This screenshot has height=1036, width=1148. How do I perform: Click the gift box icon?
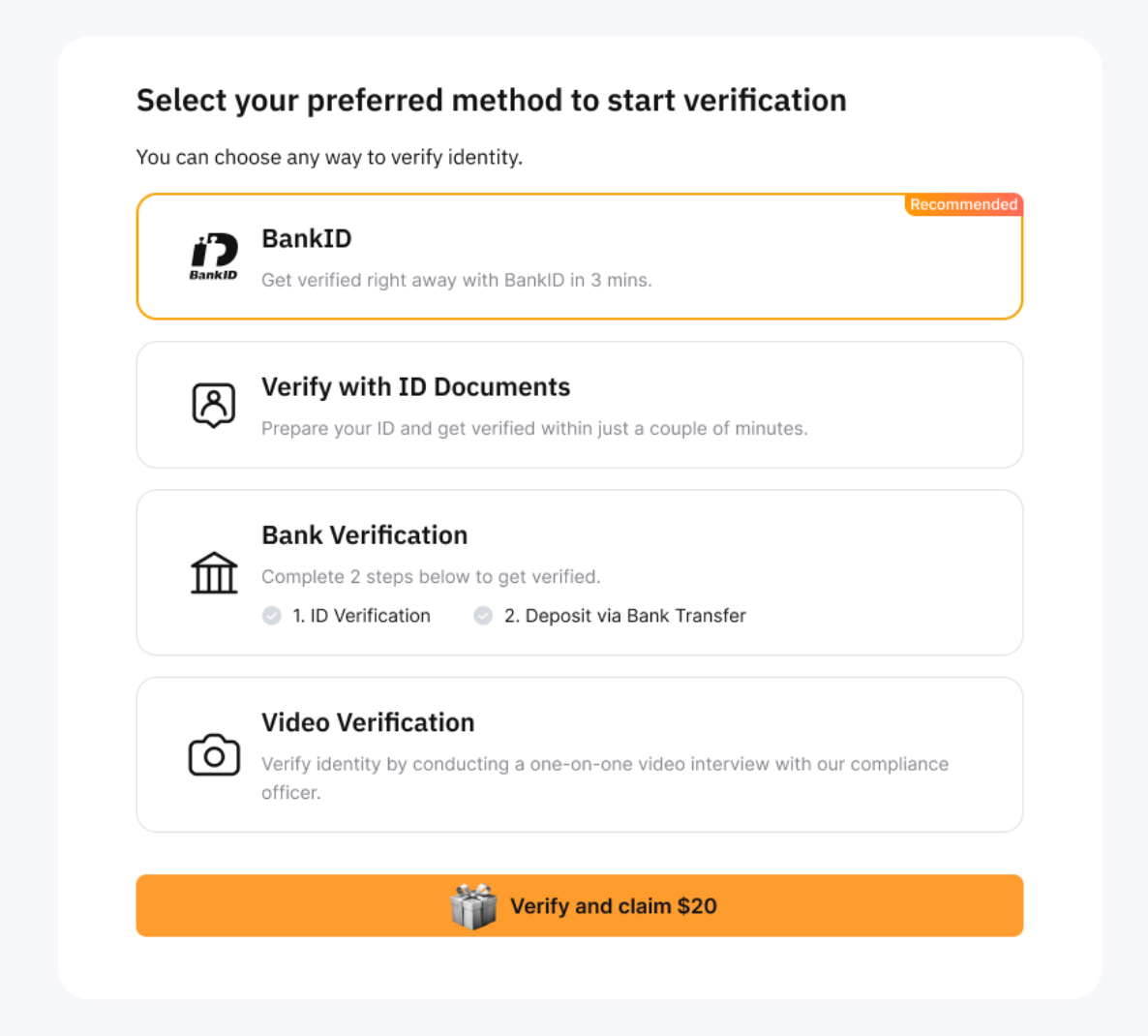tap(473, 906)
